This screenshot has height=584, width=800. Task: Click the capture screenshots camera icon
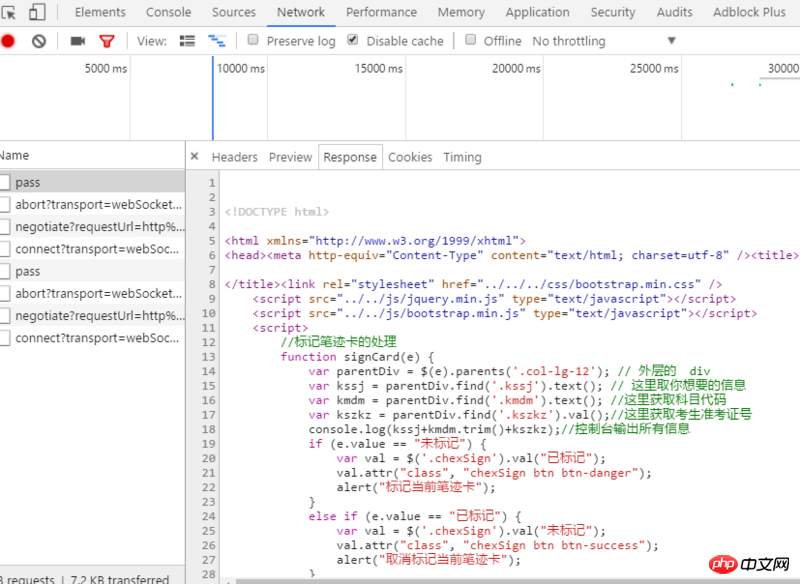[x=77, y=41]
